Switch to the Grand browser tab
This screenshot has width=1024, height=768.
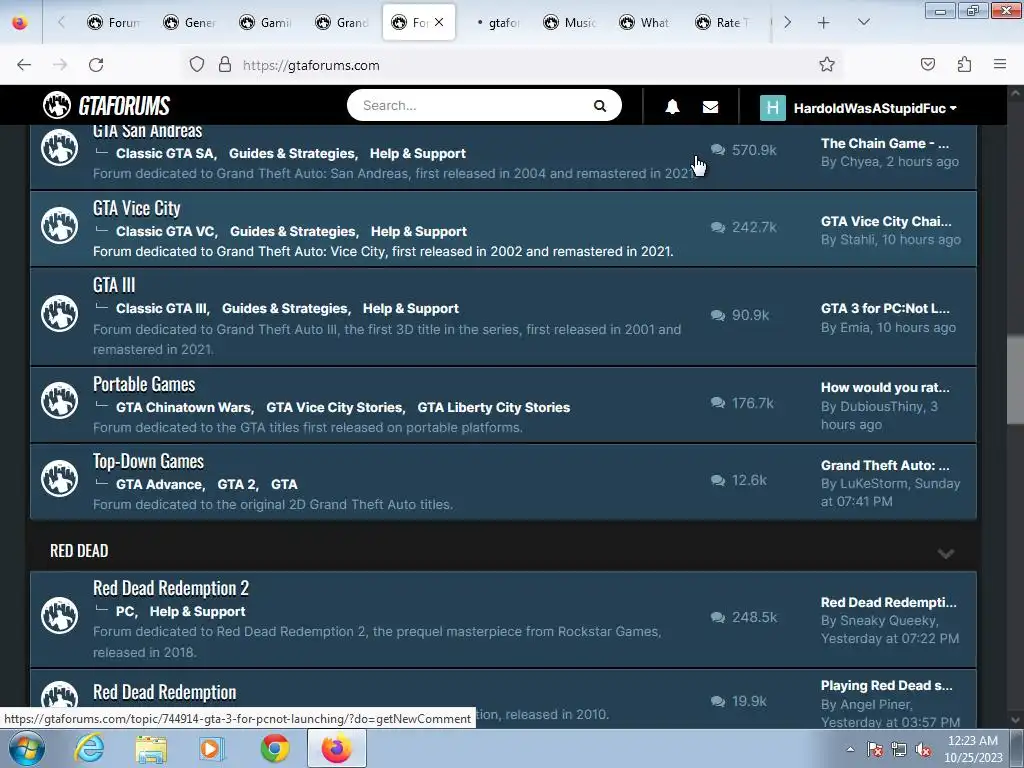coord(342,22)
